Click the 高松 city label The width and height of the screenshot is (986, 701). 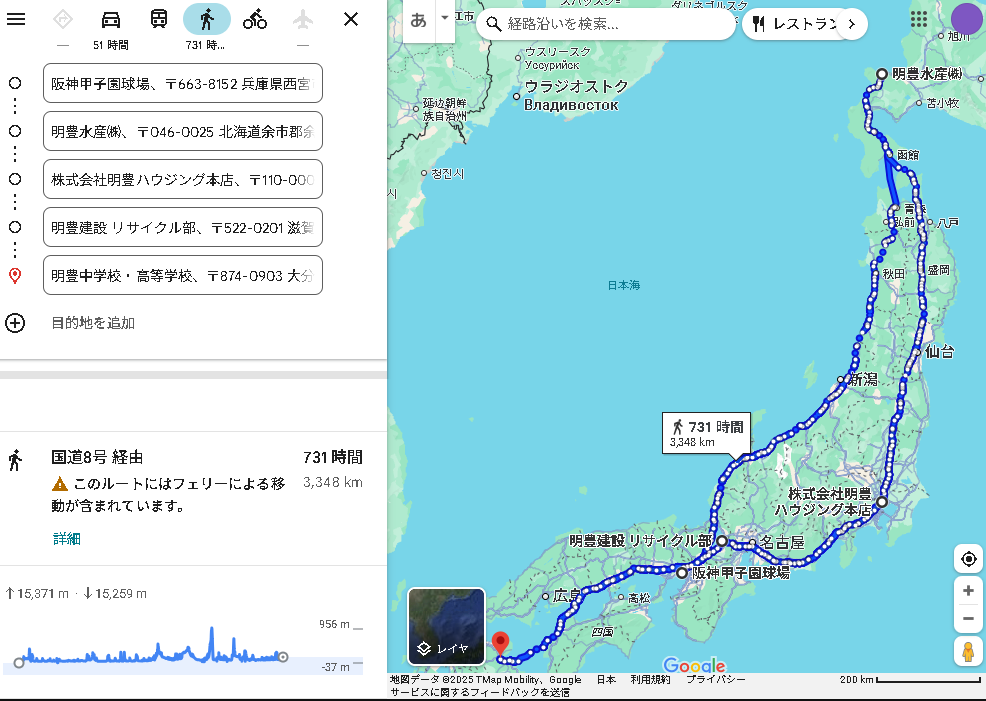point(639,598)
